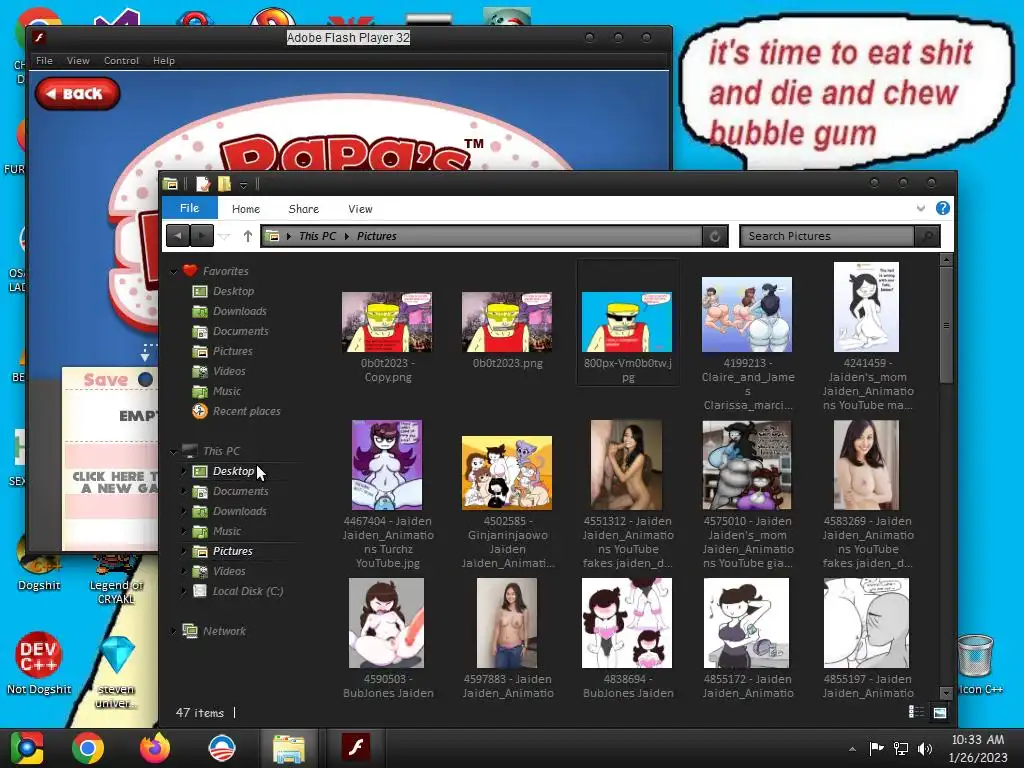Select the file 0b0t2023 - Copy.png
This screenshot has height=768, width=1024.
387,336
